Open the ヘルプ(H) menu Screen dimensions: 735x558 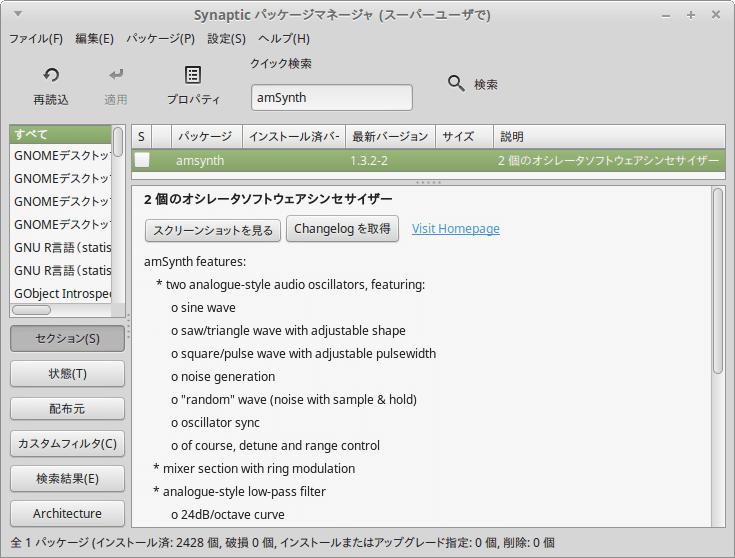click(x=284, y=38)
